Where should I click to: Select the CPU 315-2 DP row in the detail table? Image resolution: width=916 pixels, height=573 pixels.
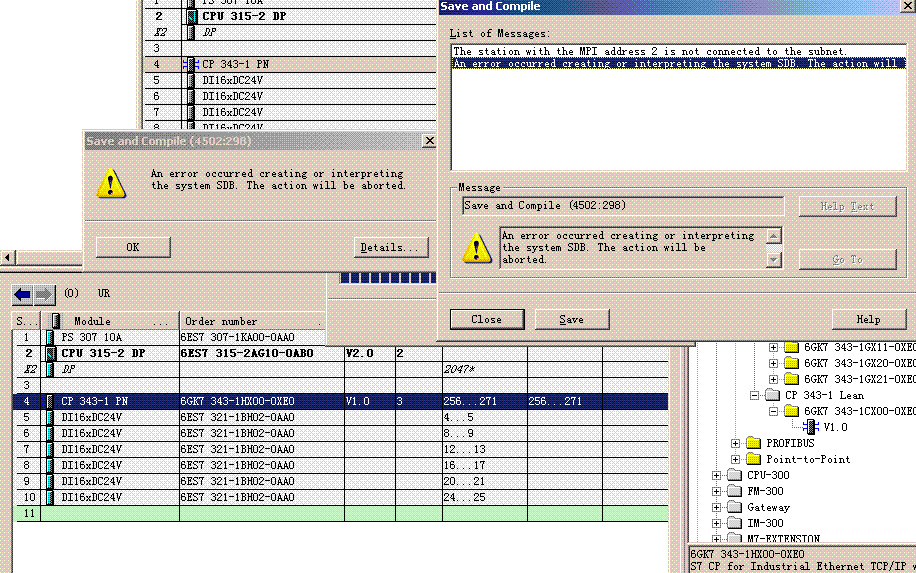click(x=341, y=353)
